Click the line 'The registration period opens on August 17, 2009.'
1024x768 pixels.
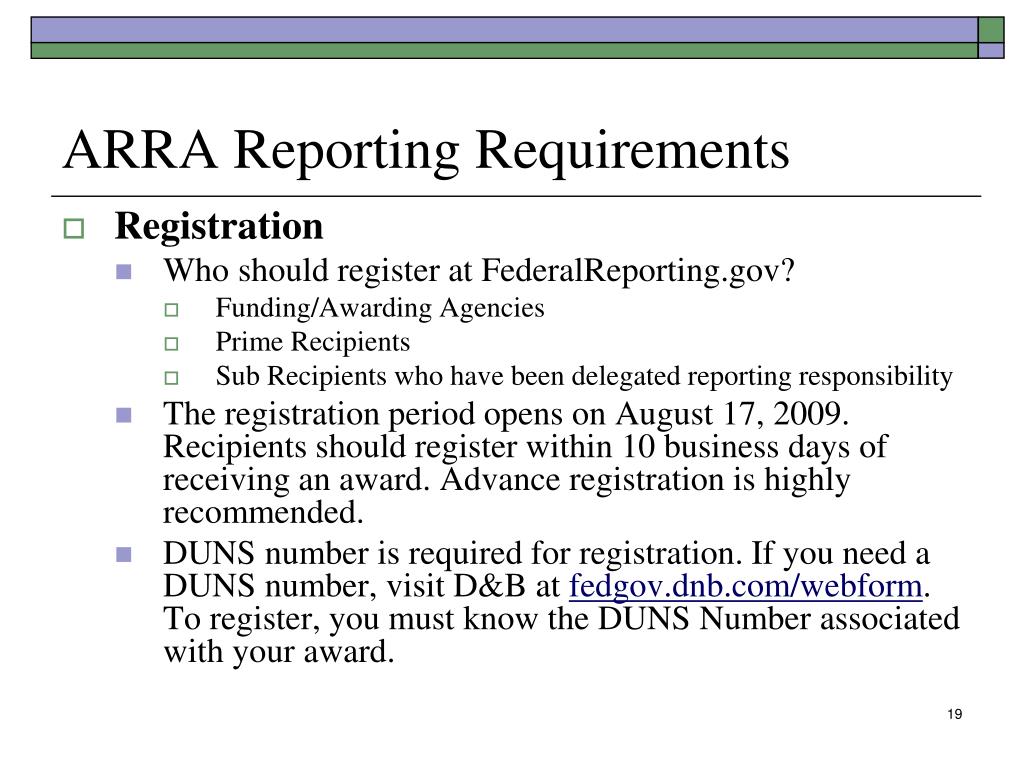click(506, 413)
